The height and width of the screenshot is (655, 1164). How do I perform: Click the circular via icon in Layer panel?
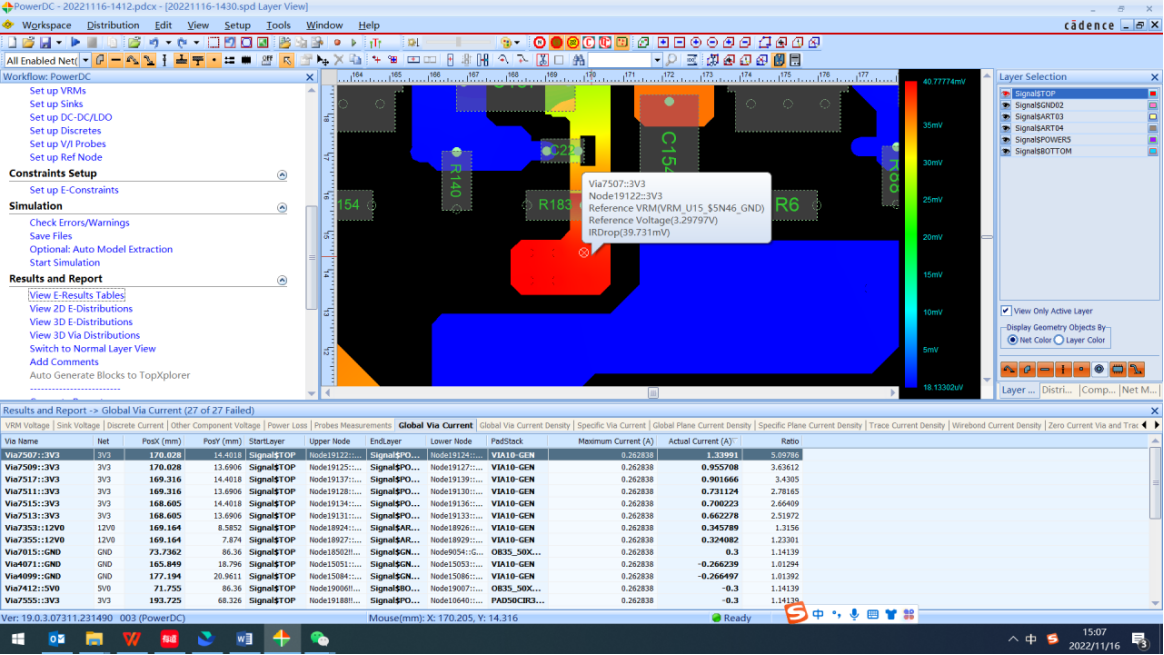1099,369
